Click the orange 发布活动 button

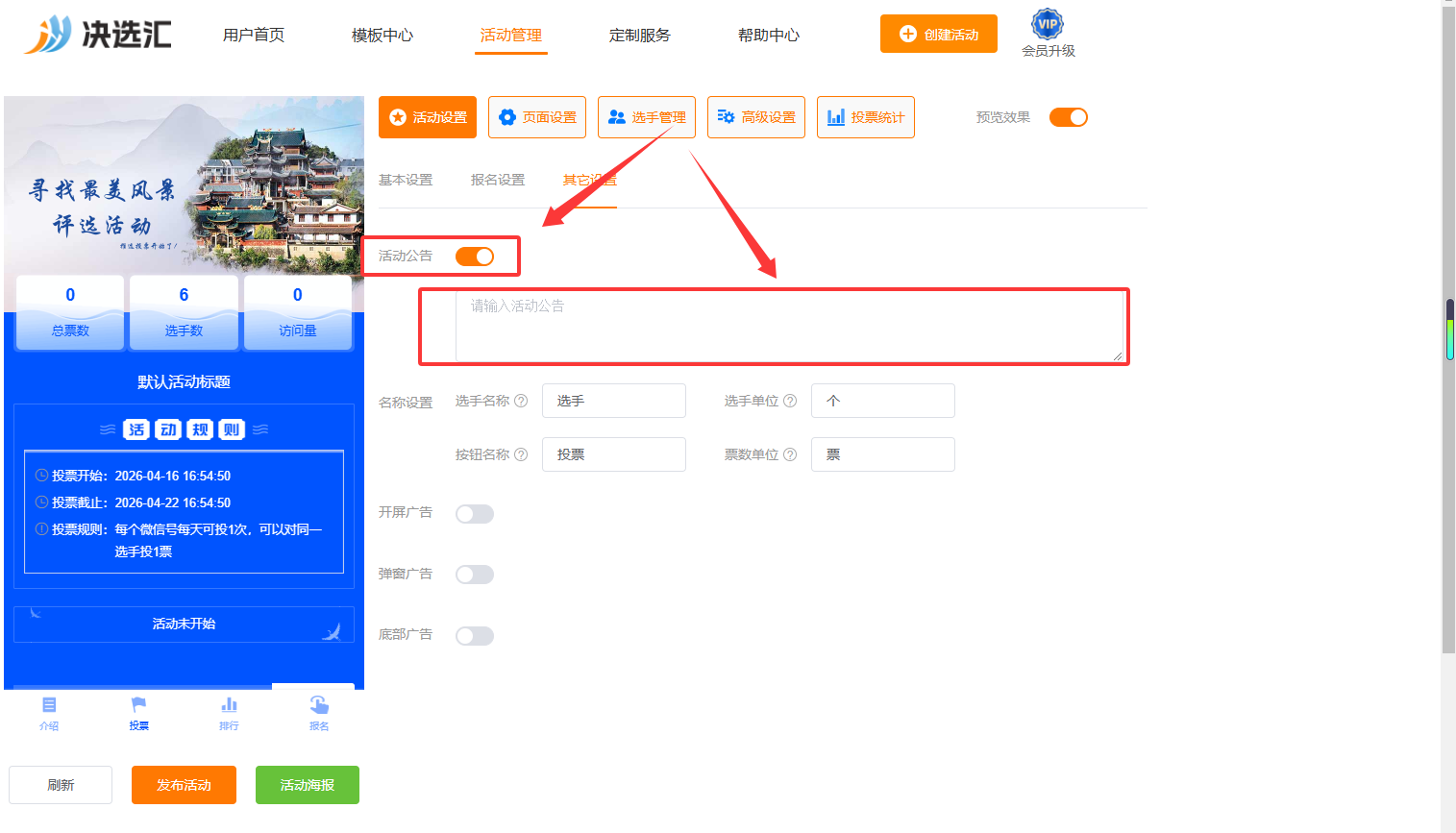coord(184,785)
